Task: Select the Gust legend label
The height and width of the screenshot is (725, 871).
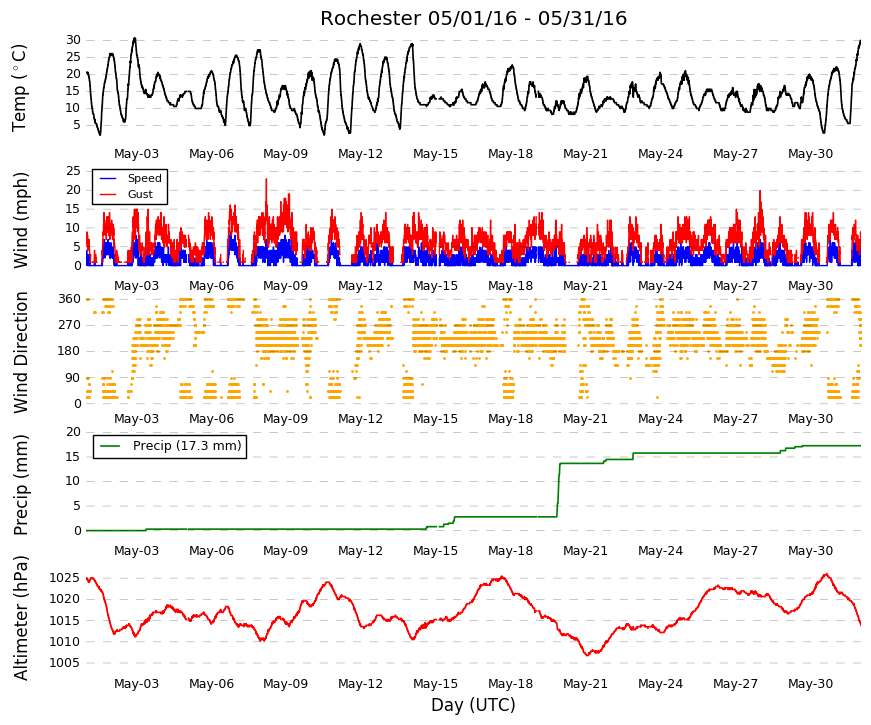Action: pyautogui.click(x=140, y=194)
